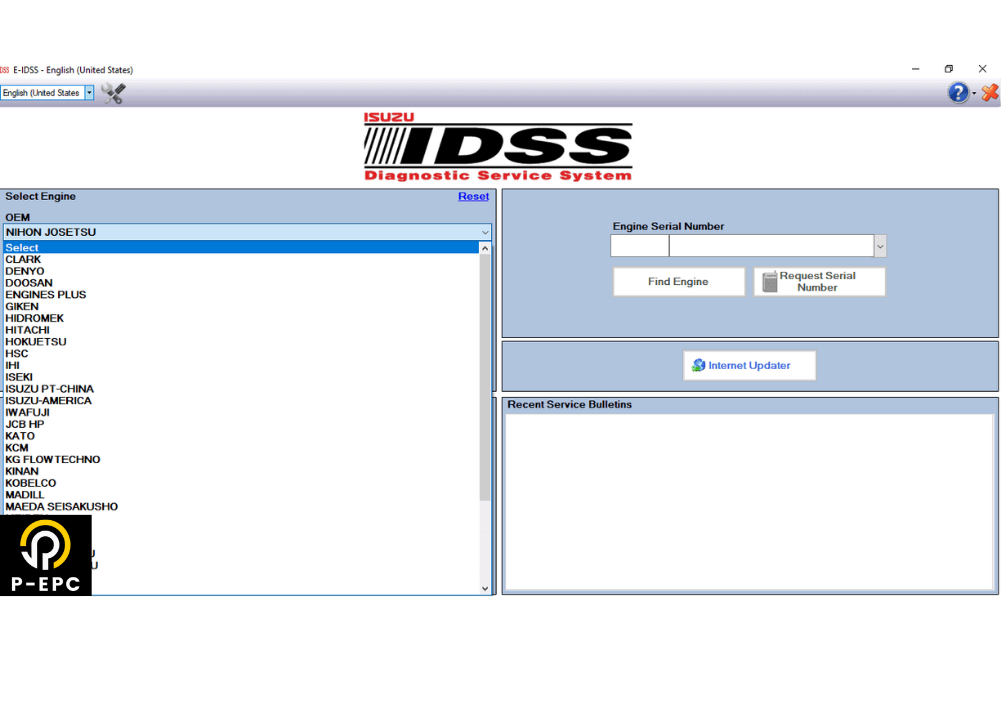1001x711 pixels.
Task: Select HITACHI from the OEM list
Action: [x=28, y=330]
